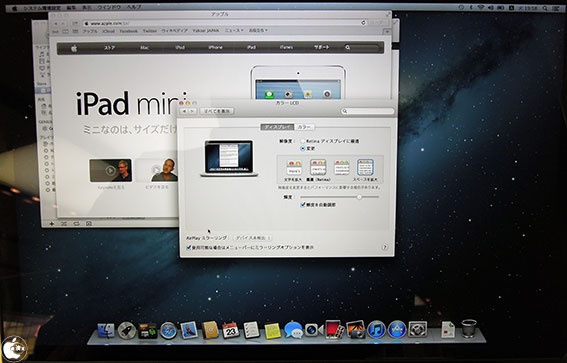Open yellow Notes icon in Dock

click(272, 331)
